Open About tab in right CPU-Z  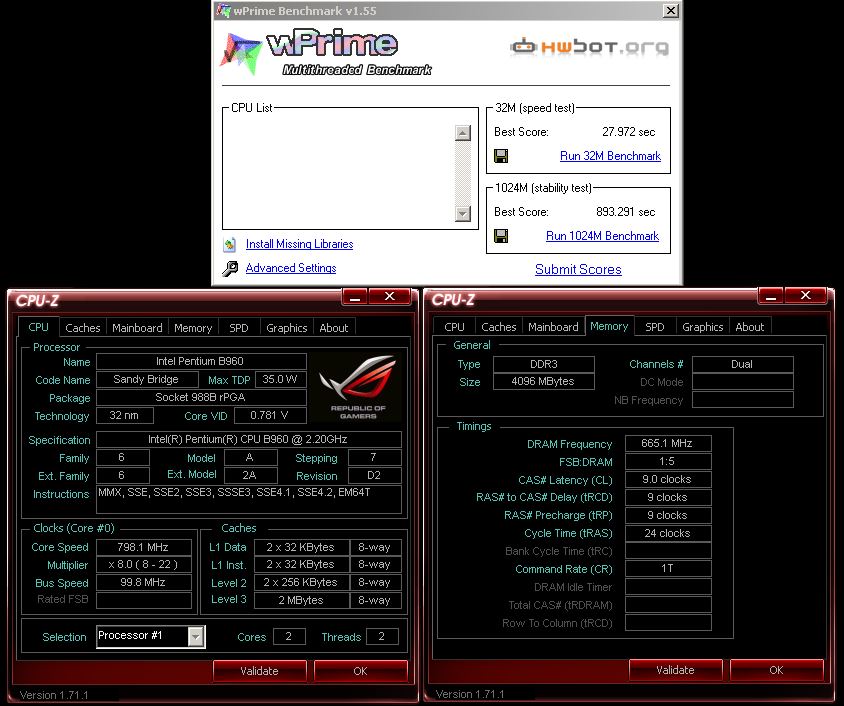(x=750, y=327)
